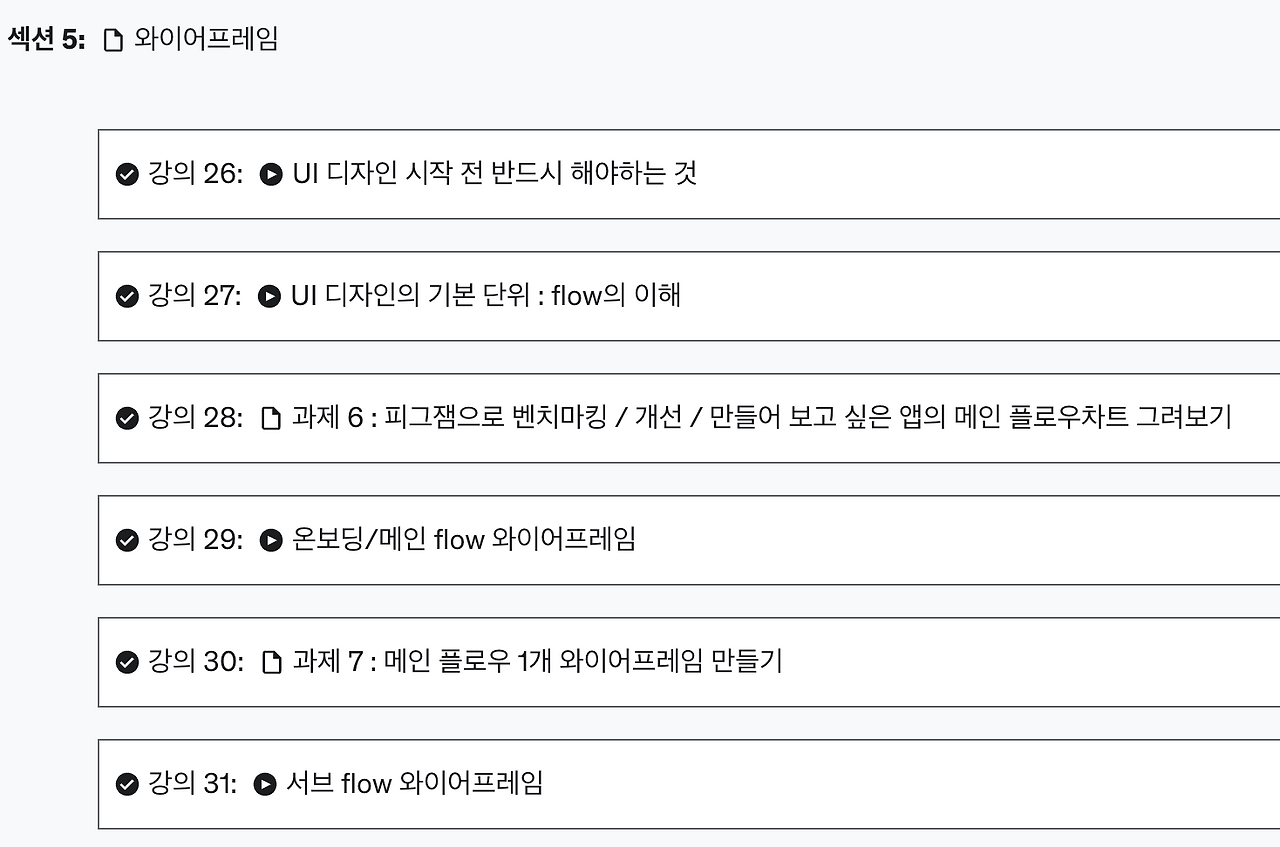Click the play icon for 서브 flow 와이어프레임
The image size is (1280, 847).
coord(265,784)
